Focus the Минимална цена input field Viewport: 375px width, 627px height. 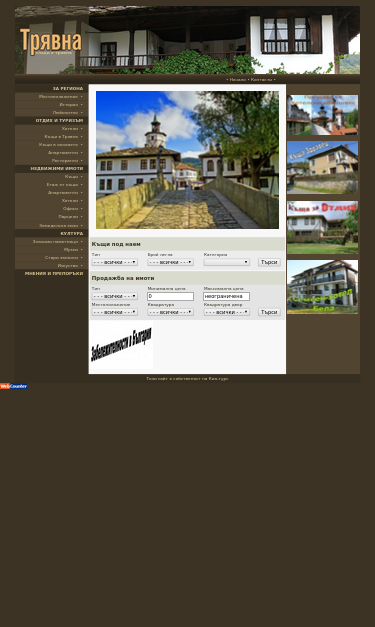coord(171,296)
